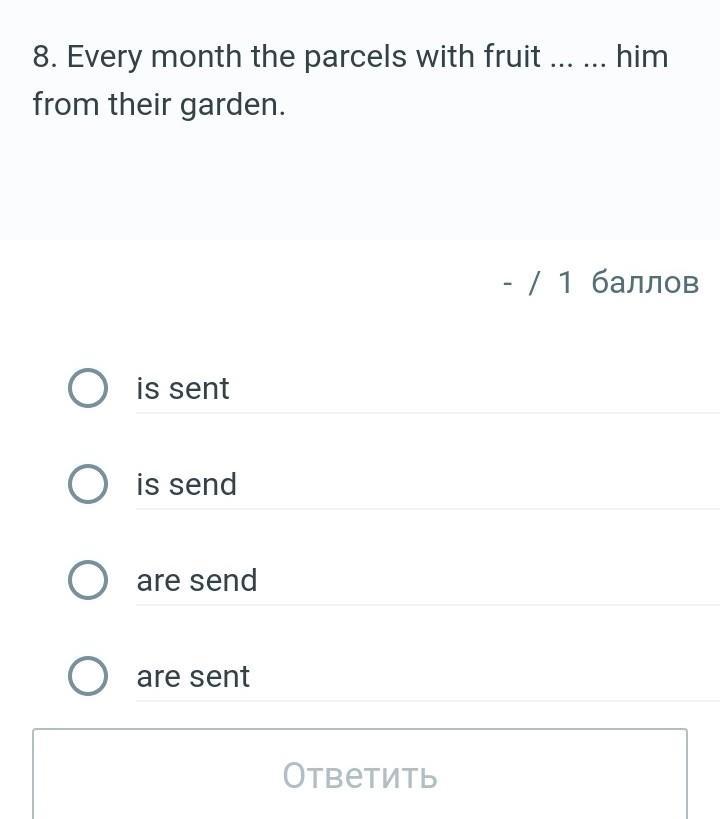720x819 pixels.
Task: Mark the "are sent" radio button
Action: click(88, 676)
